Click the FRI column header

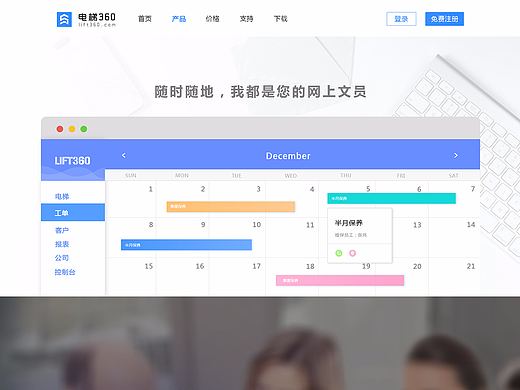pos(401,175)
